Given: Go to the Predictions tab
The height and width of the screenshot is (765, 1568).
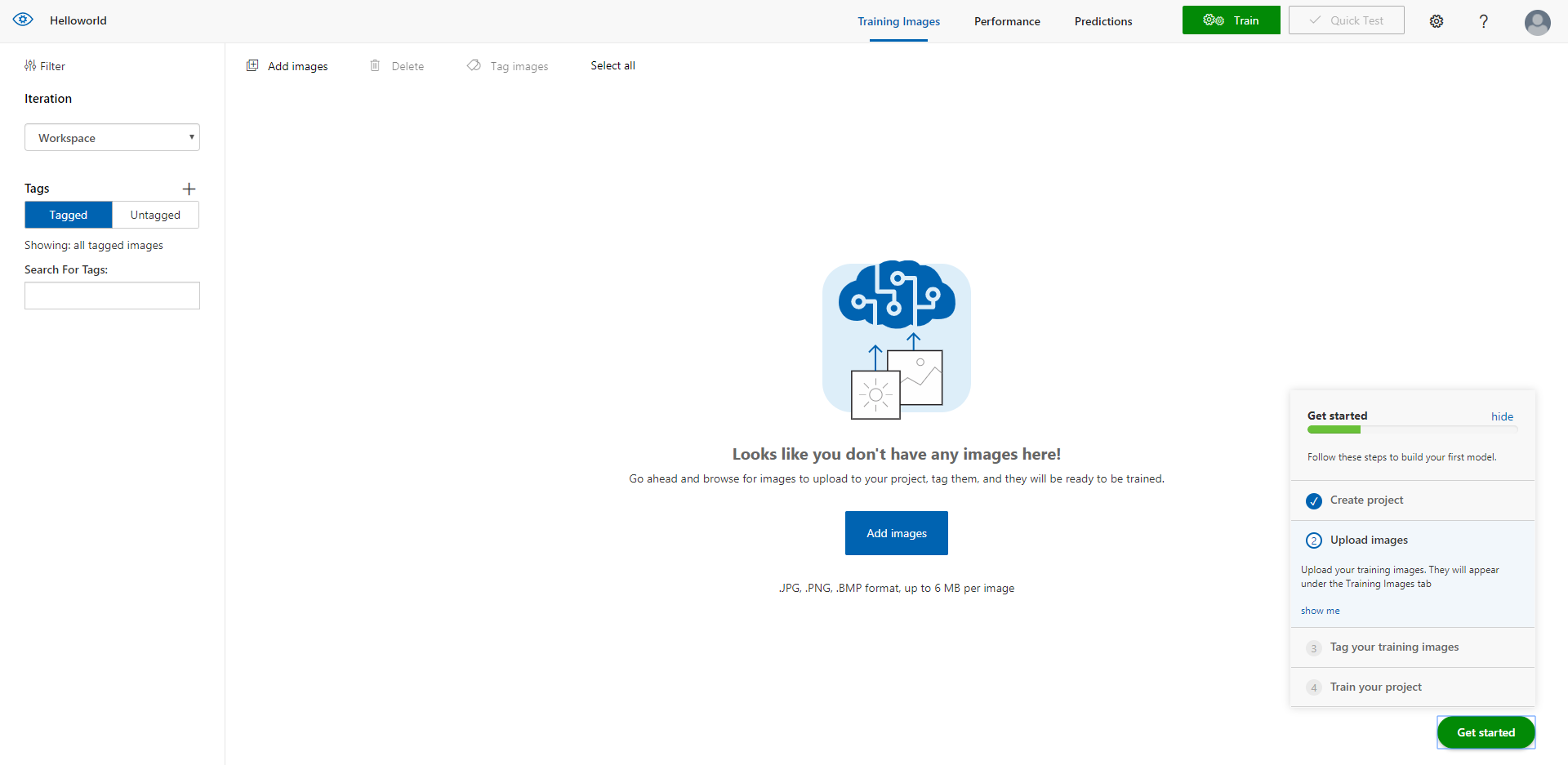Looking at the screenshot, I should point(1102,21).
